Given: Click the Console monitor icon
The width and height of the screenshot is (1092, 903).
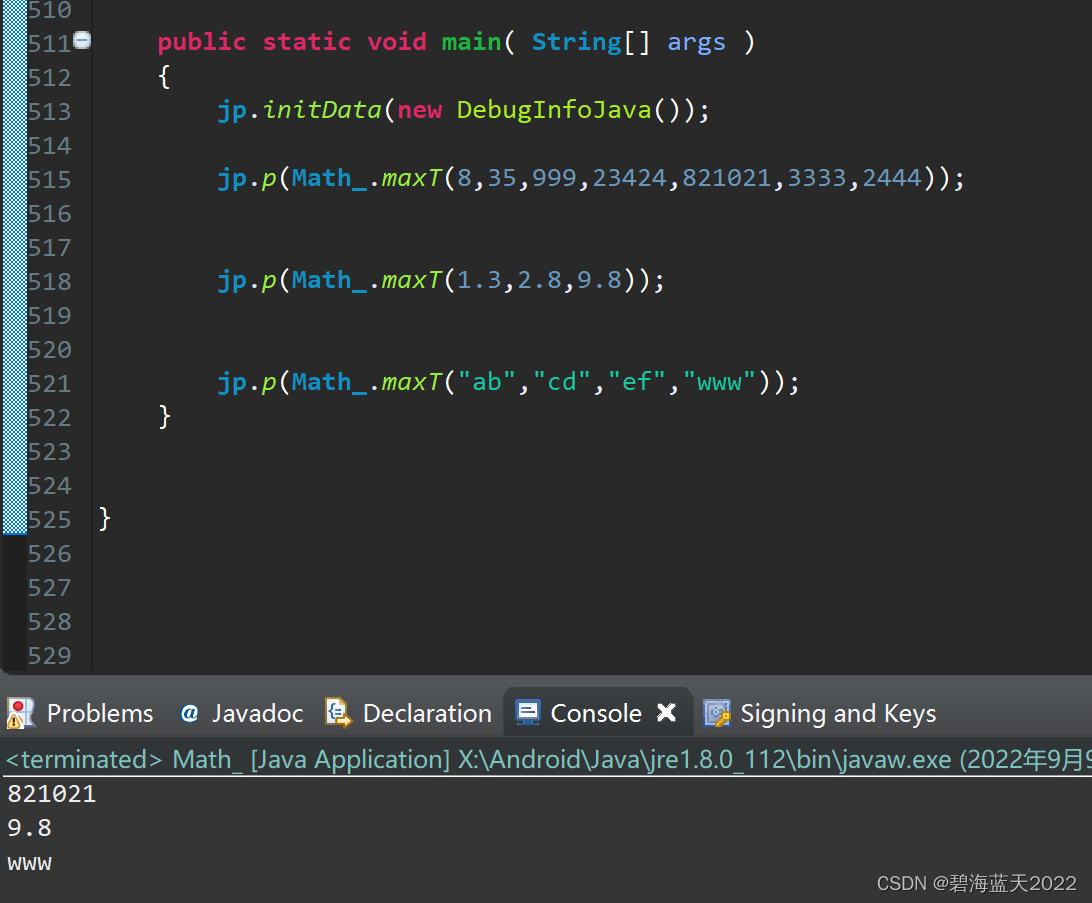Looking at the screenshot, I should pyautogui.click(x=528, y=712).
